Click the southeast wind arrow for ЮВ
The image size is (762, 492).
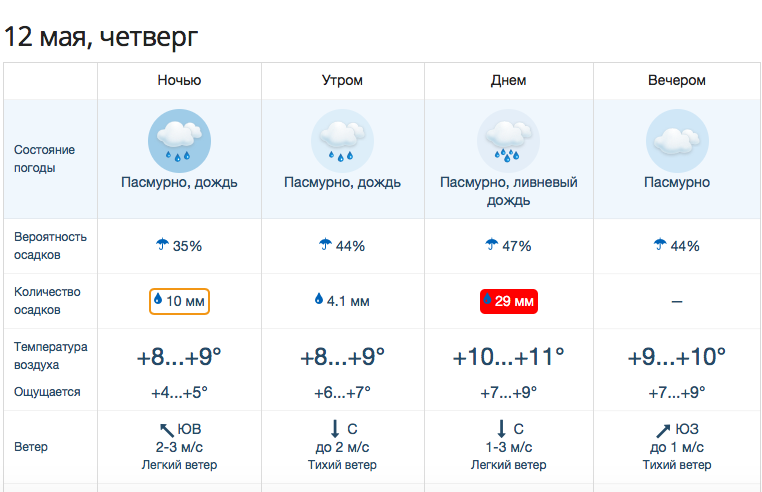click(x=167, y=430)
